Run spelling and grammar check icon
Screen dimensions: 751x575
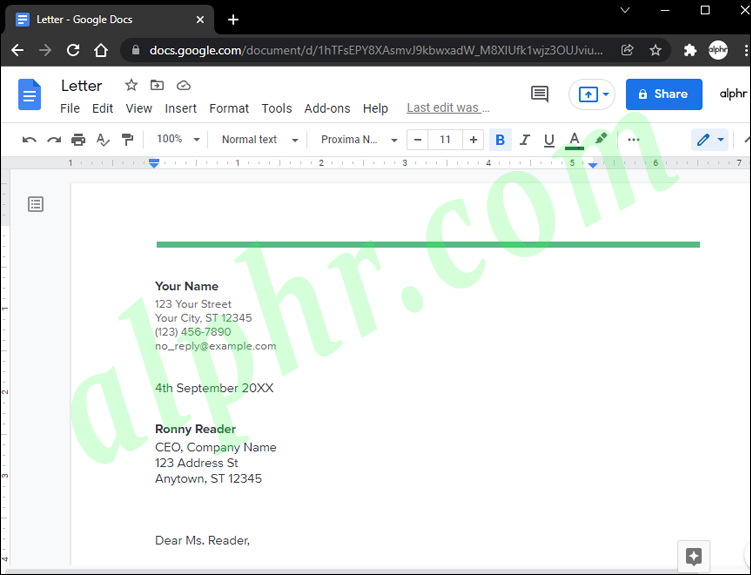tap(103, 140)
